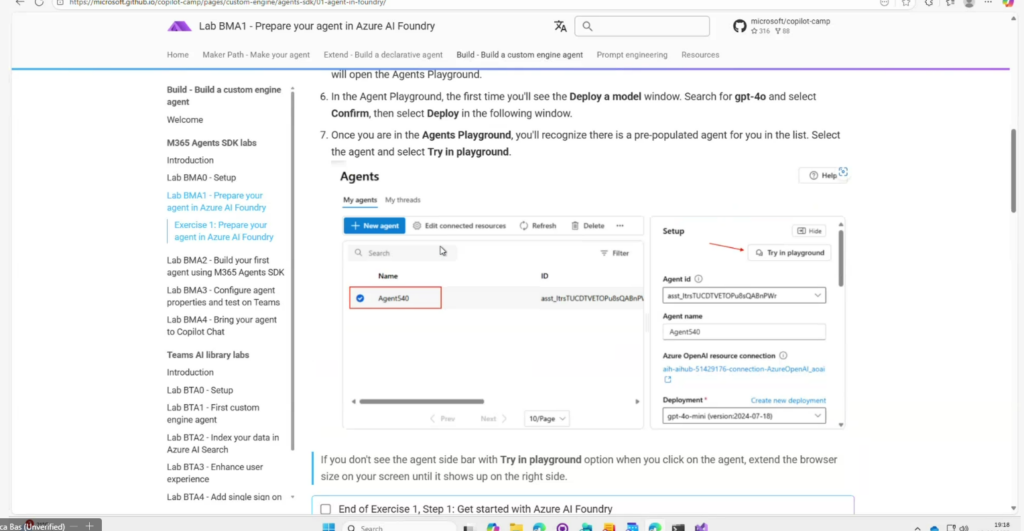Click the agents list horizontal scrollbar
The width and height of the screenshot is (1024, 531).
pos(422,402)
